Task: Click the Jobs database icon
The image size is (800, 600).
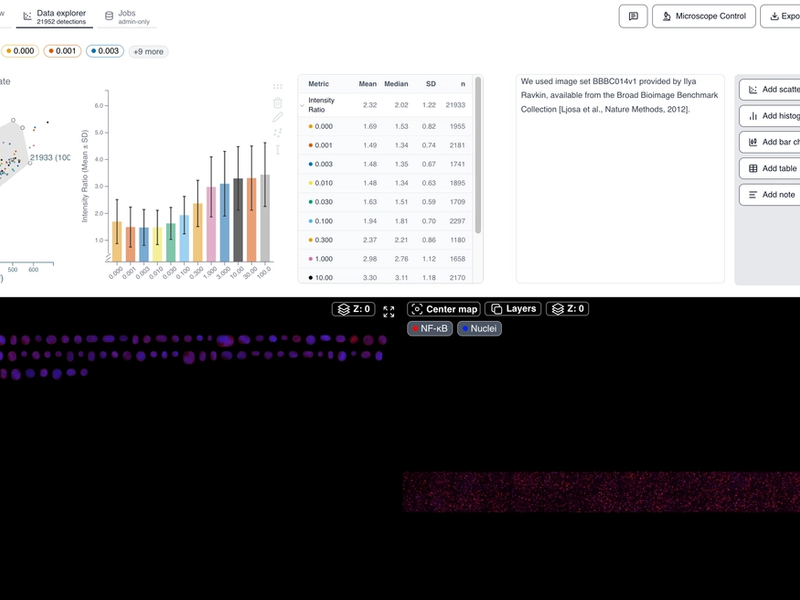Action: pyautogui.click(x=109, y=16)
